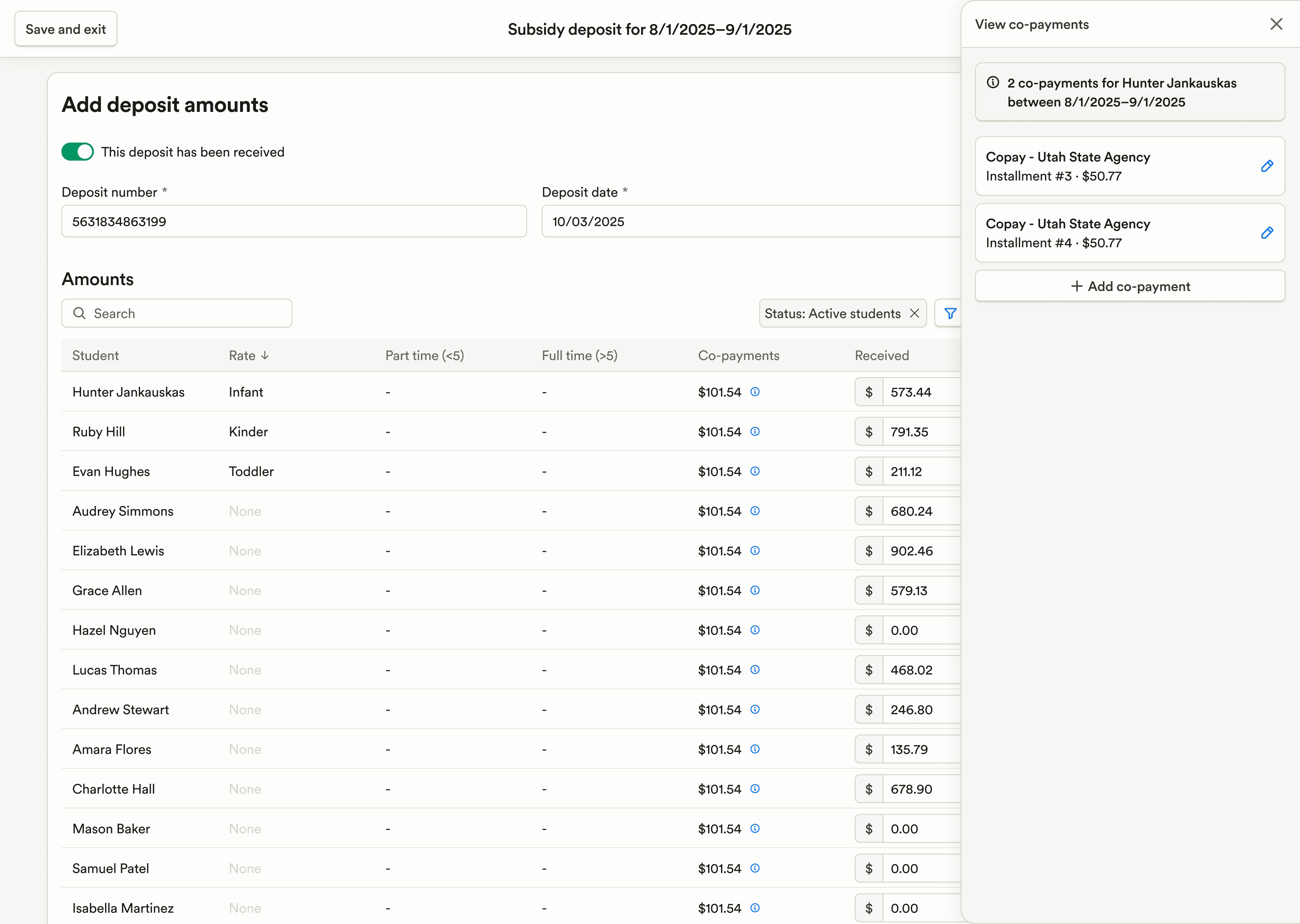The image size is (1300, 924).
Task: Close the View co-payments panel
Action: (1277, 24)
